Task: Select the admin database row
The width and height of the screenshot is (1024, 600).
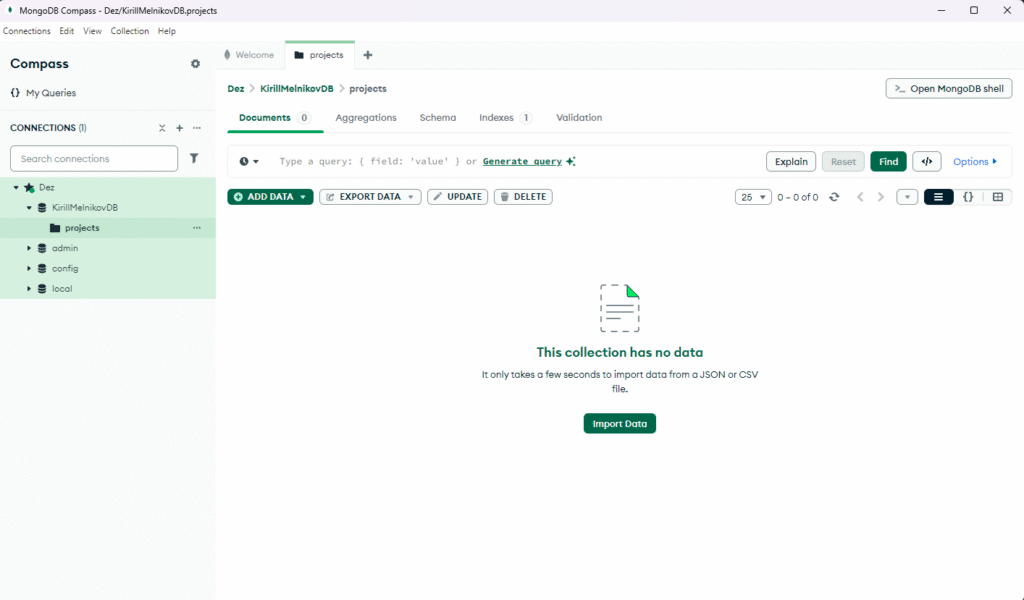Action: tap(108, 248)
